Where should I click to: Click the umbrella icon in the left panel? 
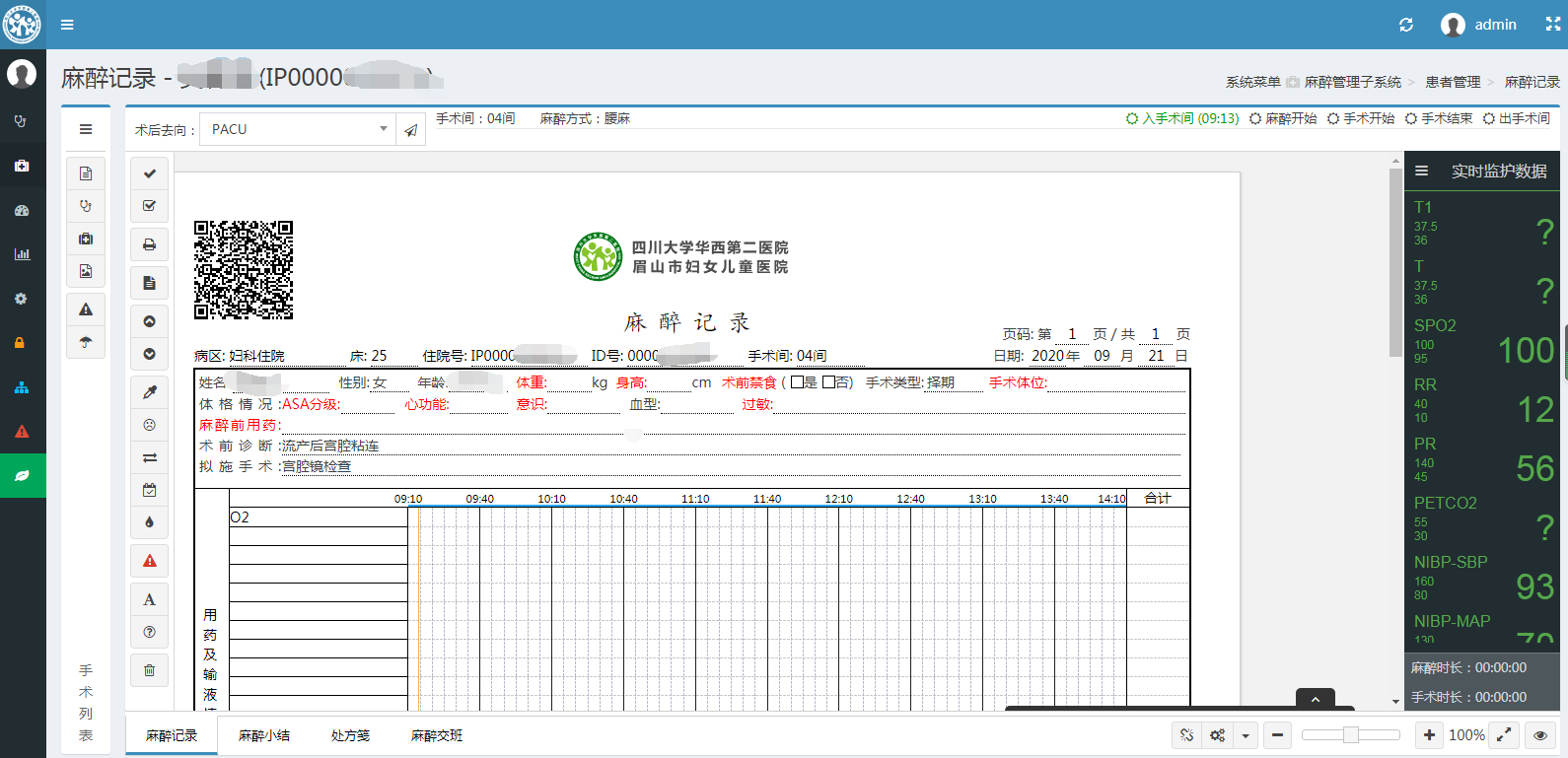(86, 342)
